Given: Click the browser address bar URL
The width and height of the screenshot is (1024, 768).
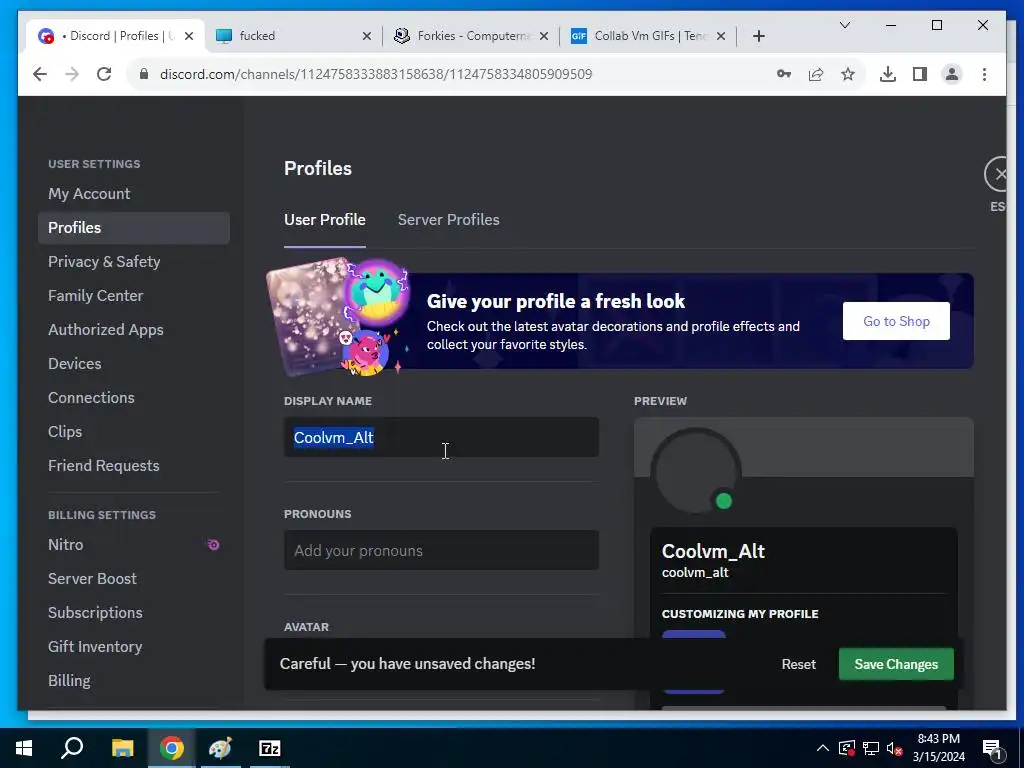Looking at the screenshot, I should pyautogui.click(x=376, y=74).
